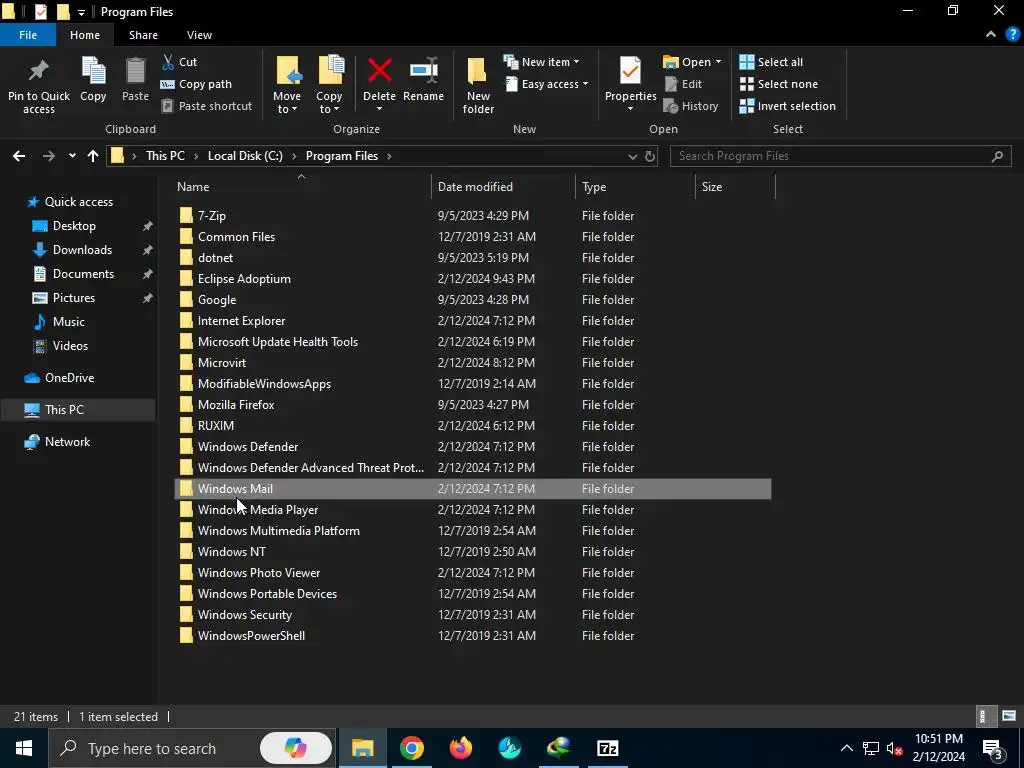Click the Rename icon
The image size is (1024, 768).
(423, 71)
